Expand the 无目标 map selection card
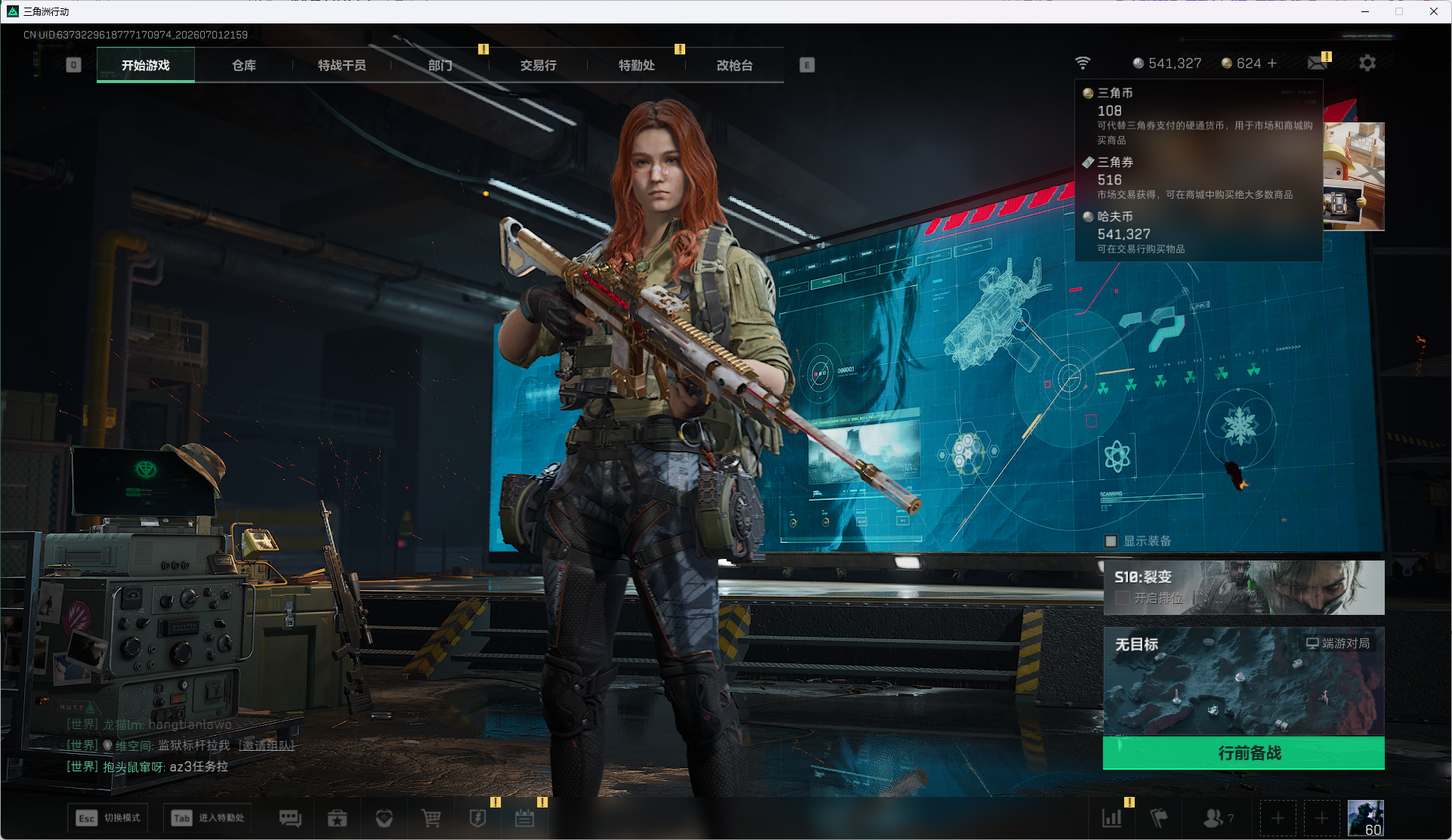The image size is (1452, 840). [1243, 681]
